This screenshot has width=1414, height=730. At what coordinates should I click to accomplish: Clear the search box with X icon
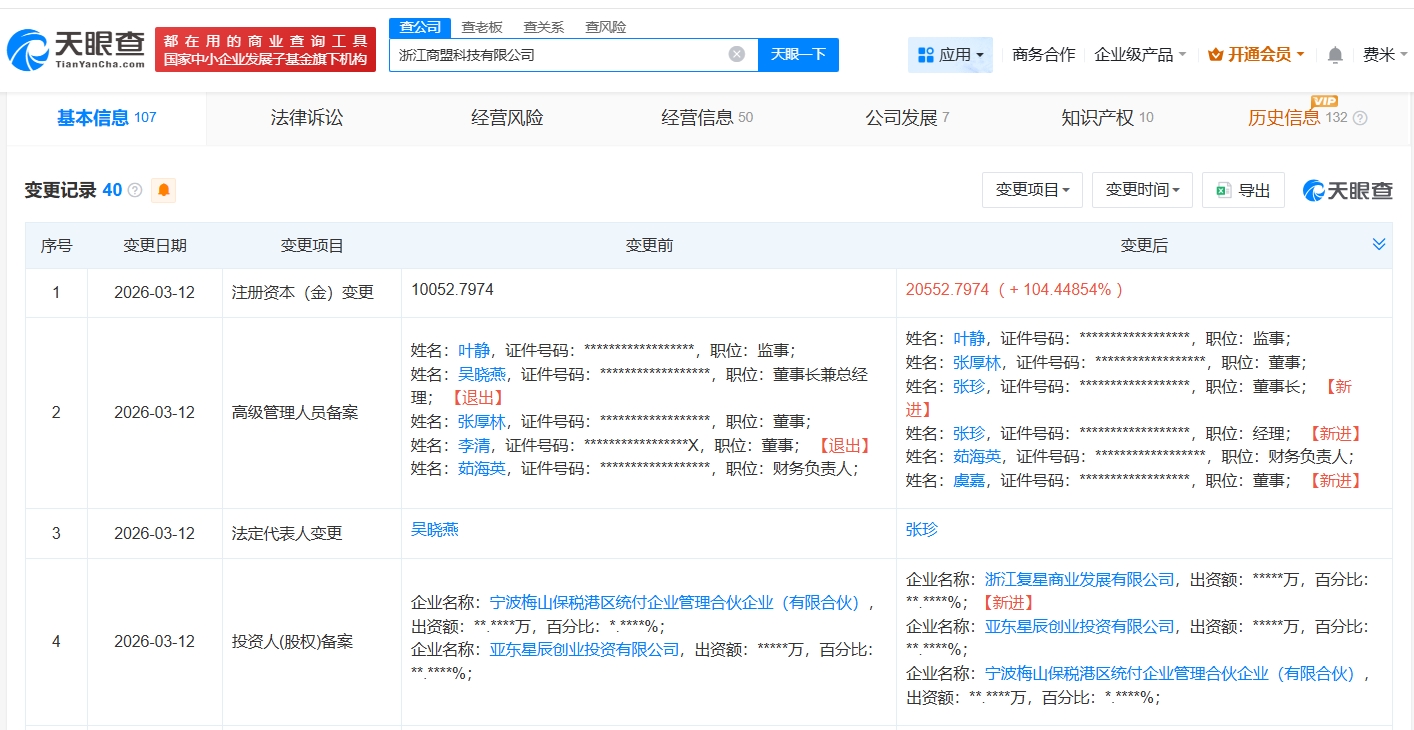(737, 55)
